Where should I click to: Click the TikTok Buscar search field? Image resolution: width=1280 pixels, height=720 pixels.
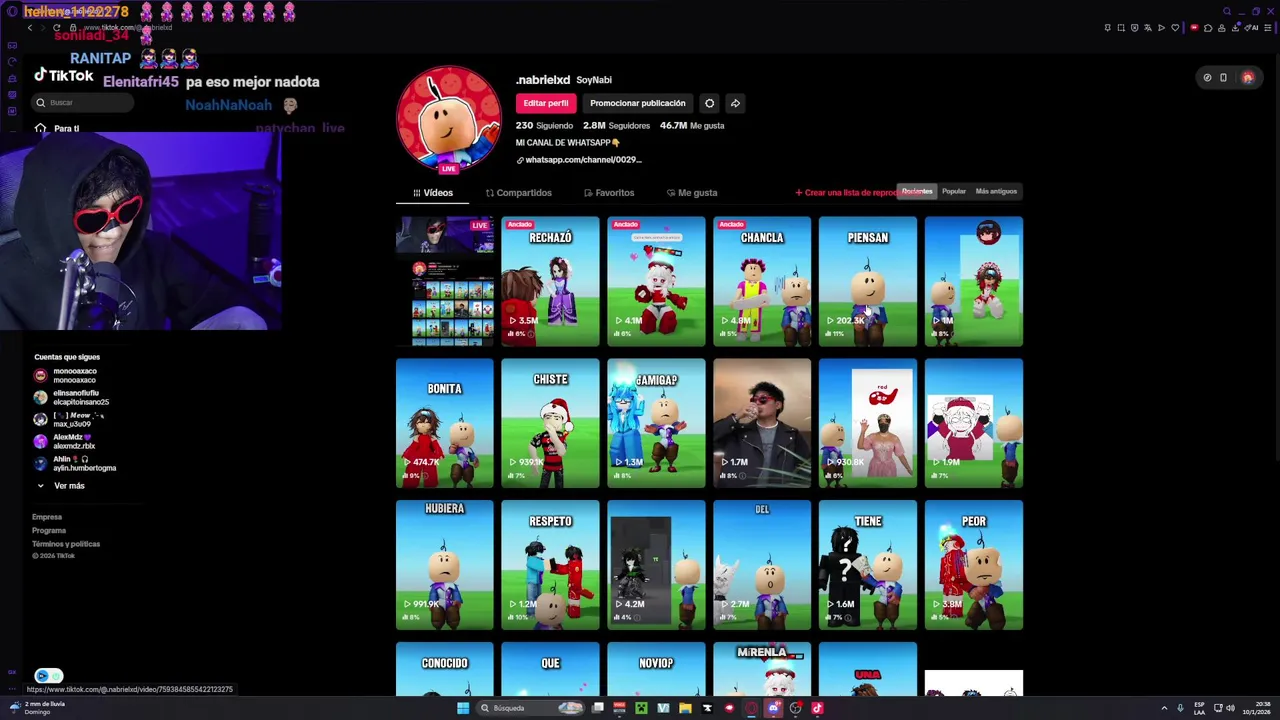click(x=84, y=102)
